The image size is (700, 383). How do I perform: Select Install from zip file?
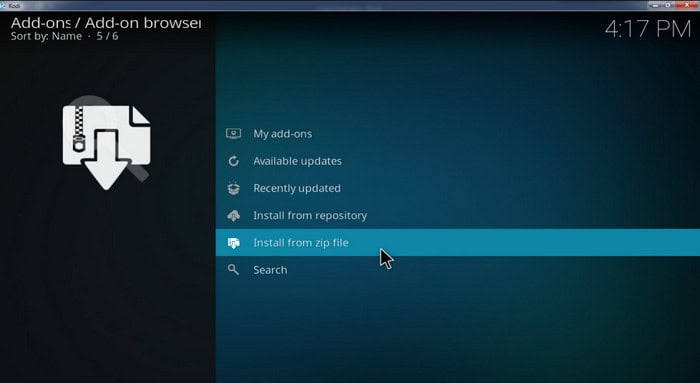coord(458,242)
